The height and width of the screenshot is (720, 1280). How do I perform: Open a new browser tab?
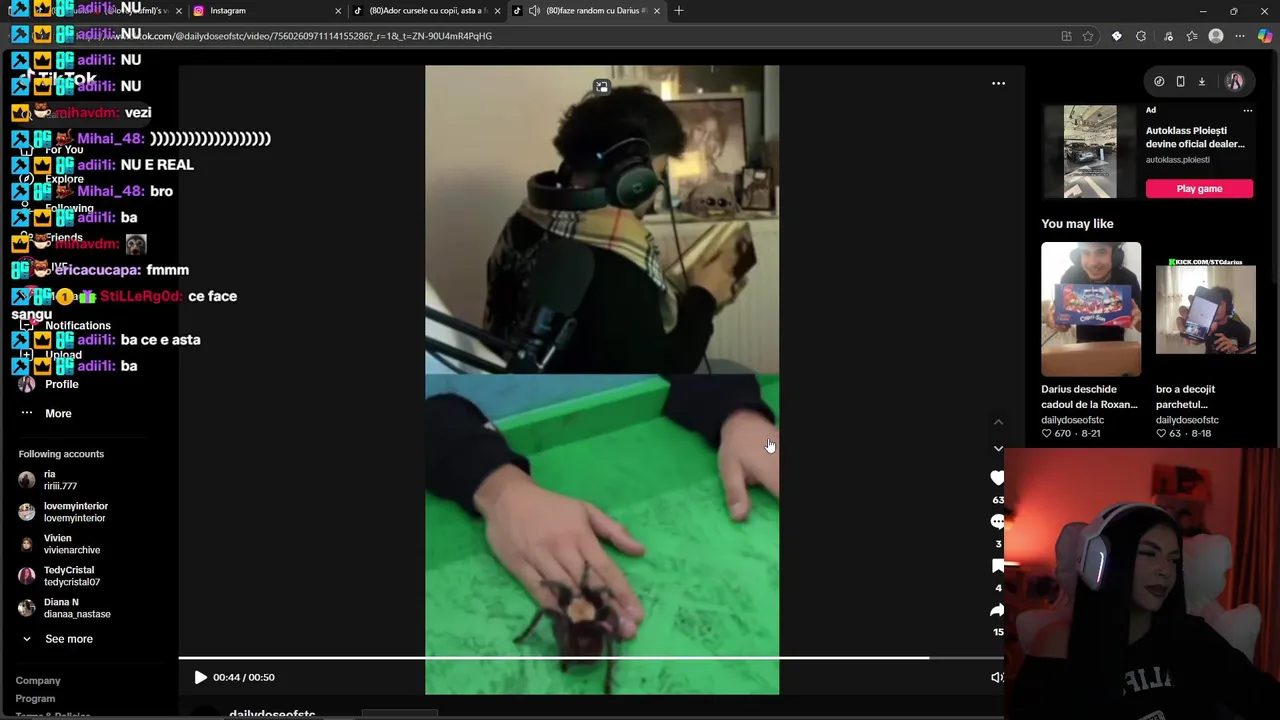(x=679, y=11)
